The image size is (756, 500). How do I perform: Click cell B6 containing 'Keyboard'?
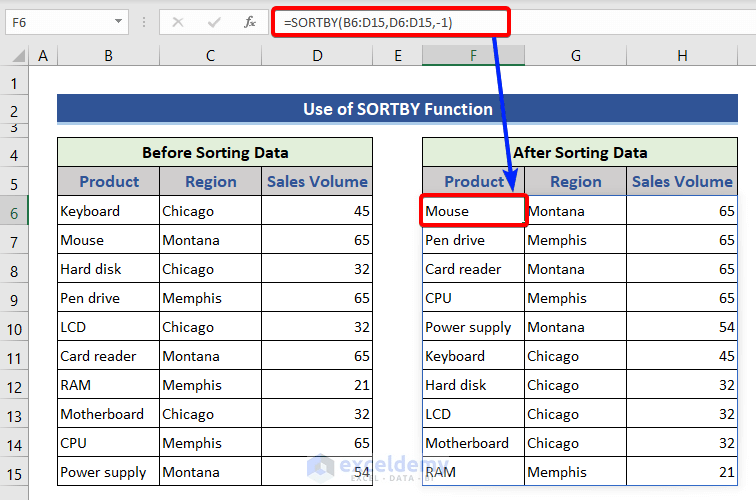point(108,211)
